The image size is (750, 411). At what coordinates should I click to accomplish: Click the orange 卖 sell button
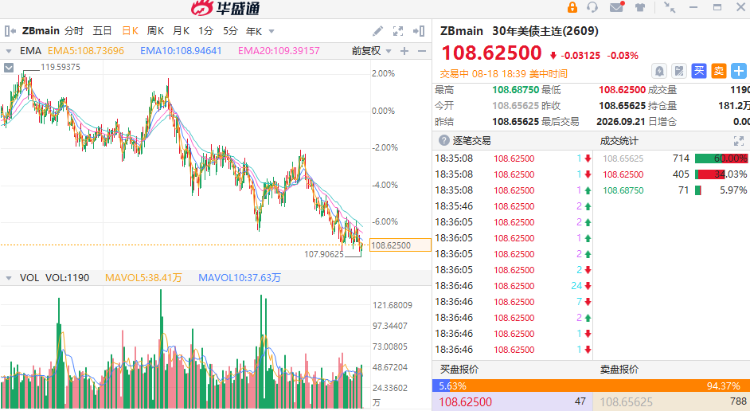point(718,71)
